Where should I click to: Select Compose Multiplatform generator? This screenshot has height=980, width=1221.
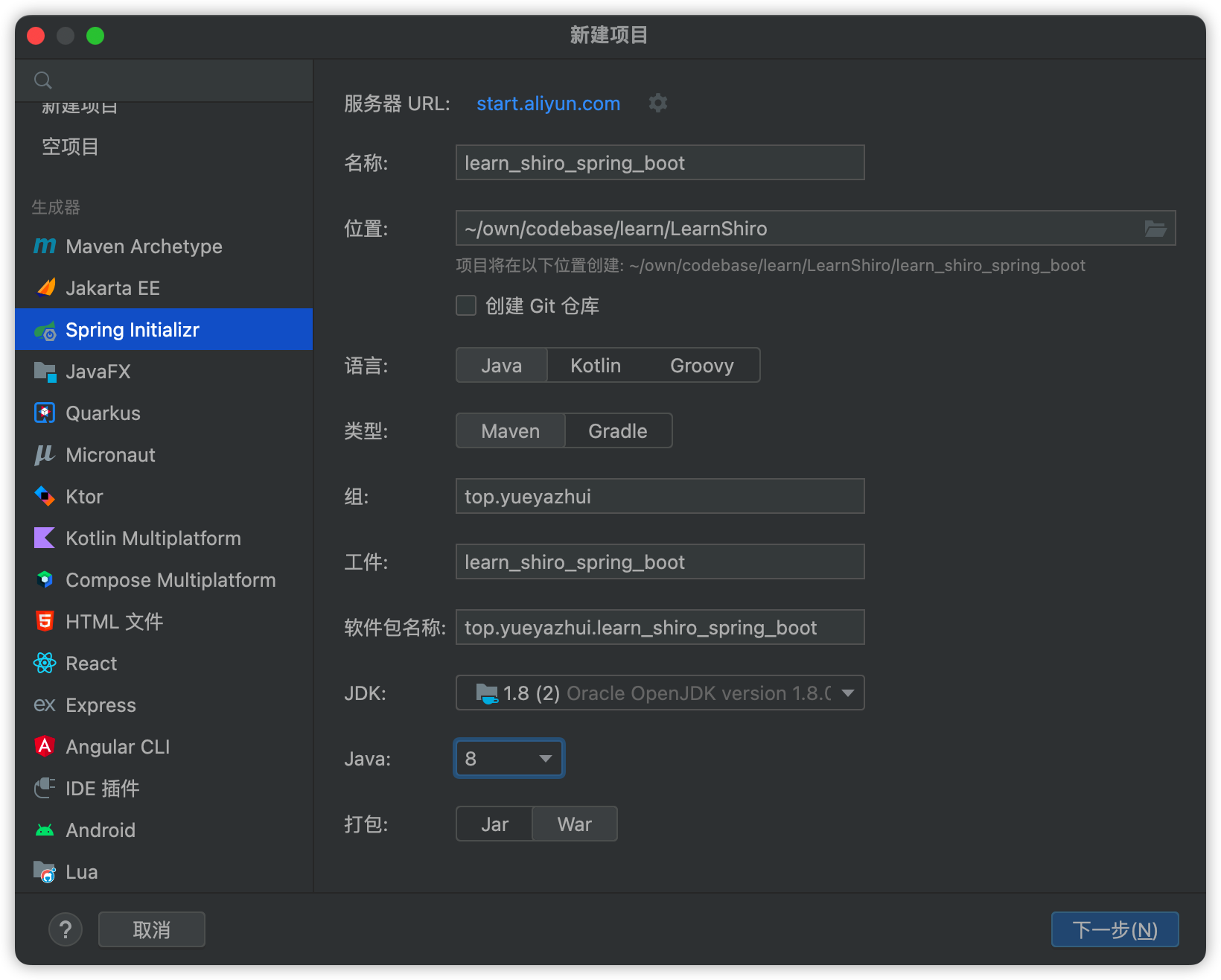click(164, 579)
